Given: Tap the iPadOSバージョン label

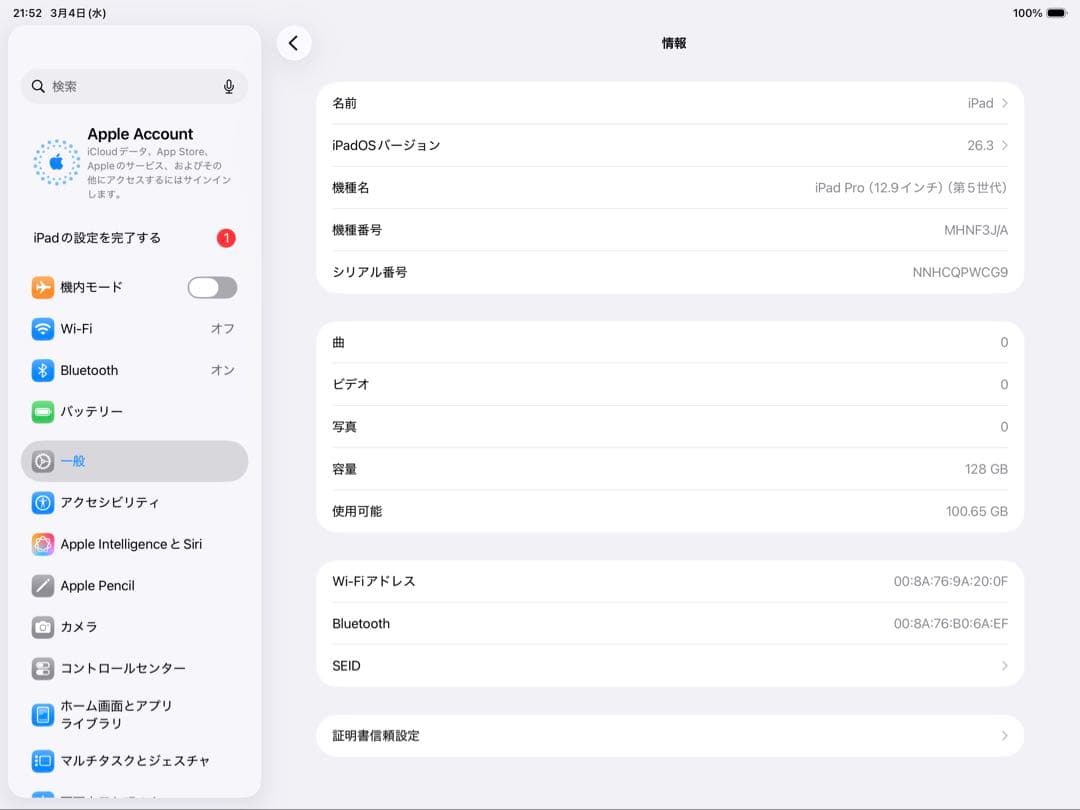Looking at the screenshot, I should click(x=386, y=145).
